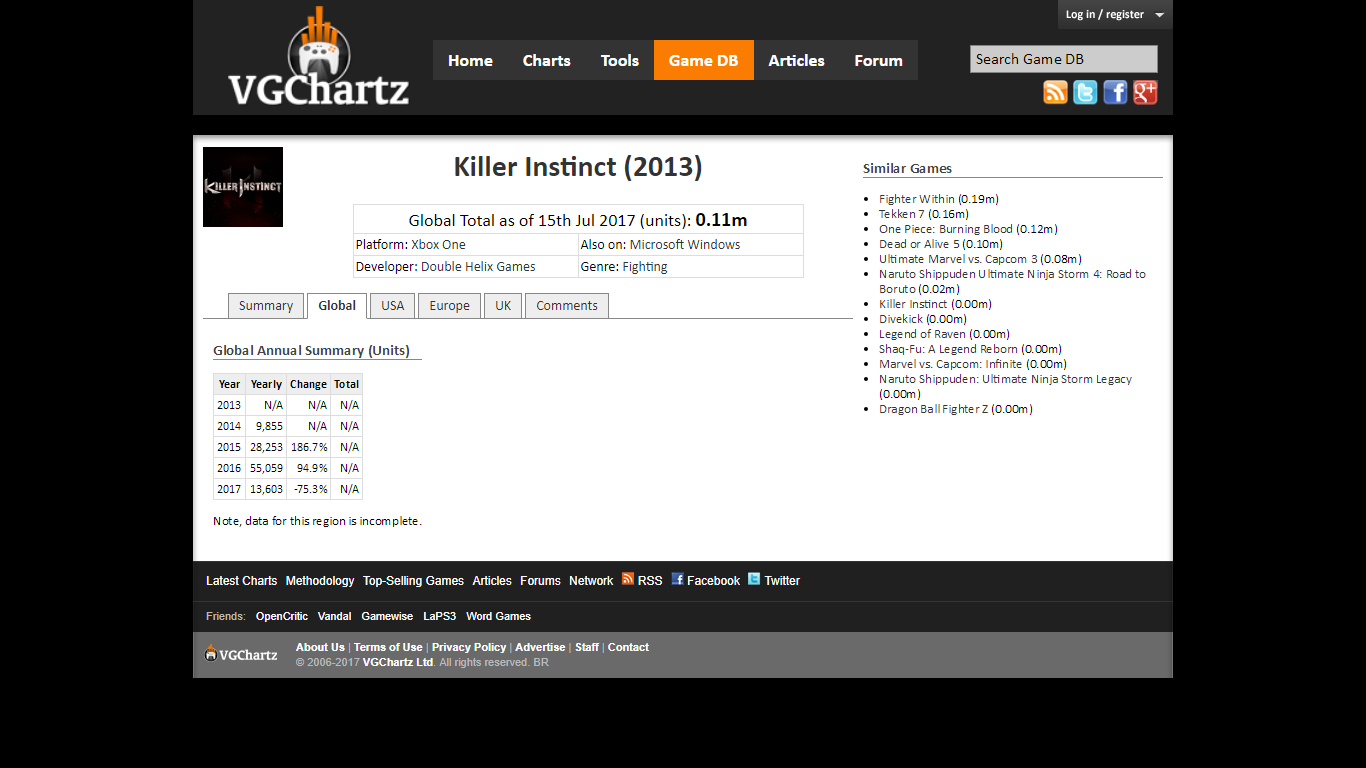Open Top-Selling Games footer link
This screenshot has height=768, width=1366.
[x=413, y=581]
